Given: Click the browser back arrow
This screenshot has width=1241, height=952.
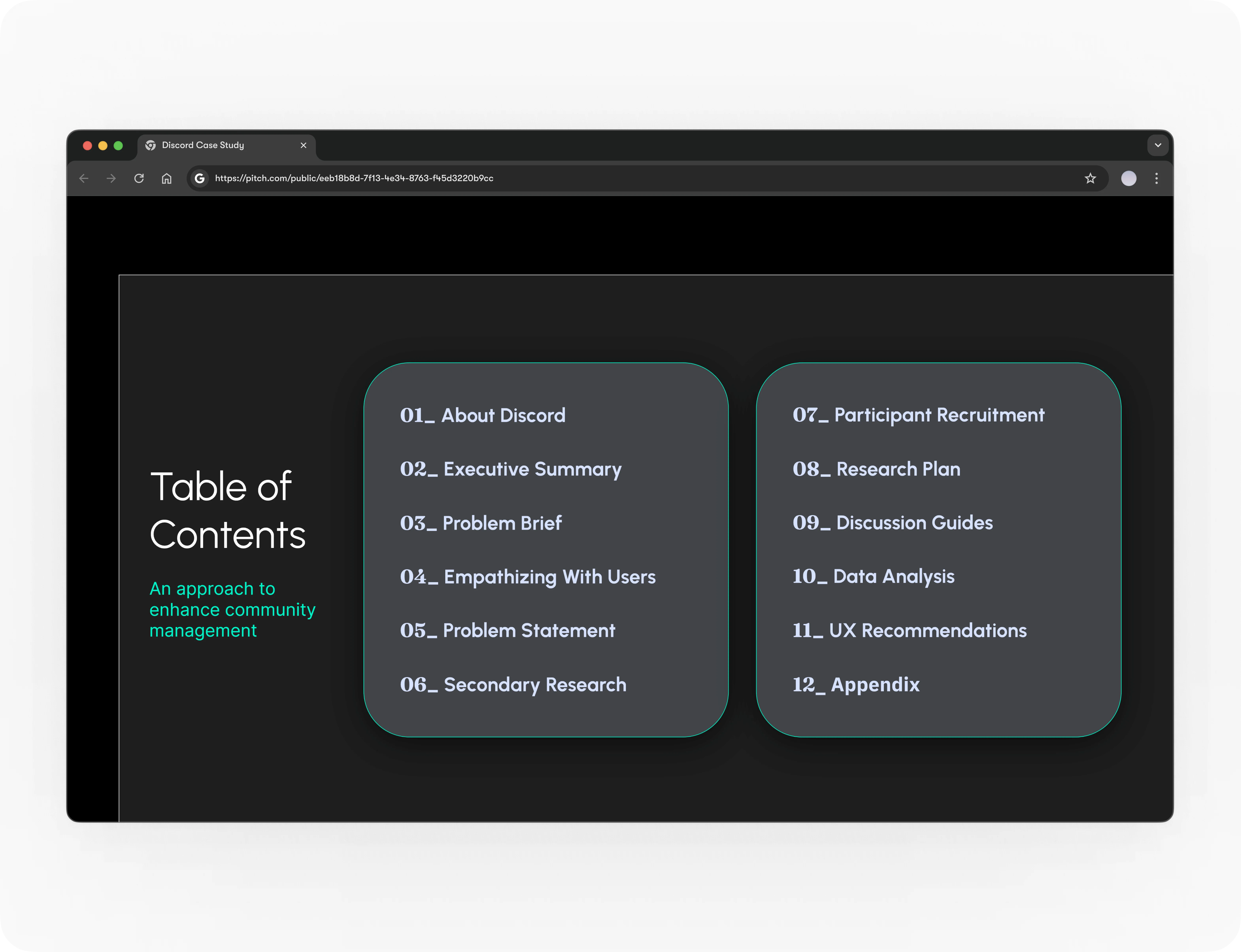Looking at the screenshot, I should point(84,178).
